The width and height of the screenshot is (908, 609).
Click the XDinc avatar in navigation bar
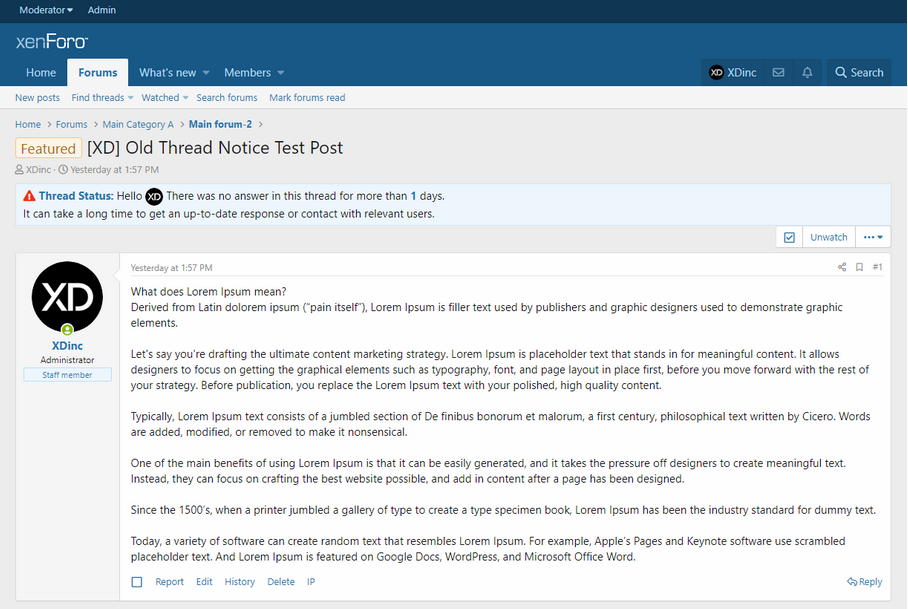716,72
